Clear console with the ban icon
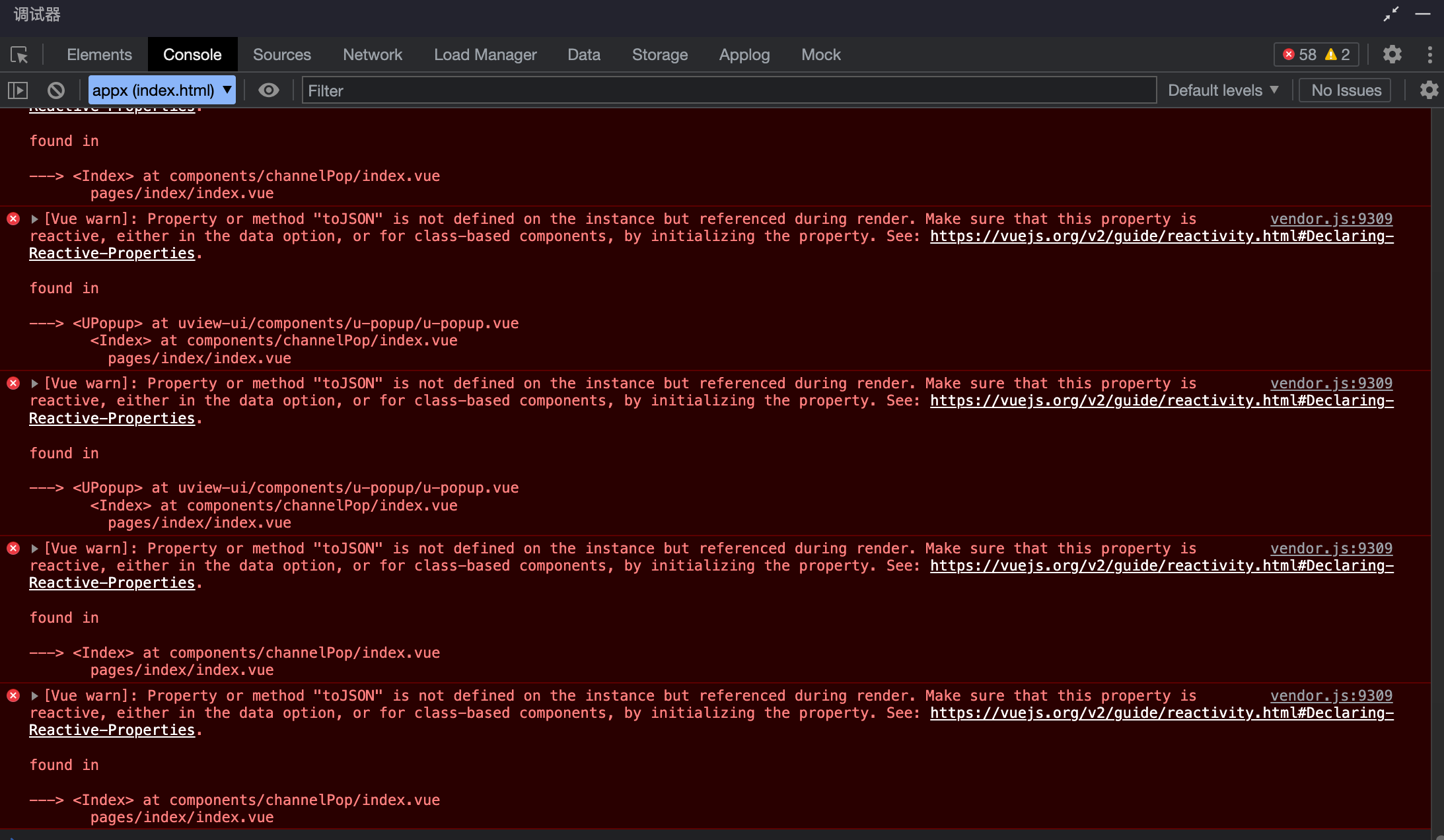 (56, 90)
